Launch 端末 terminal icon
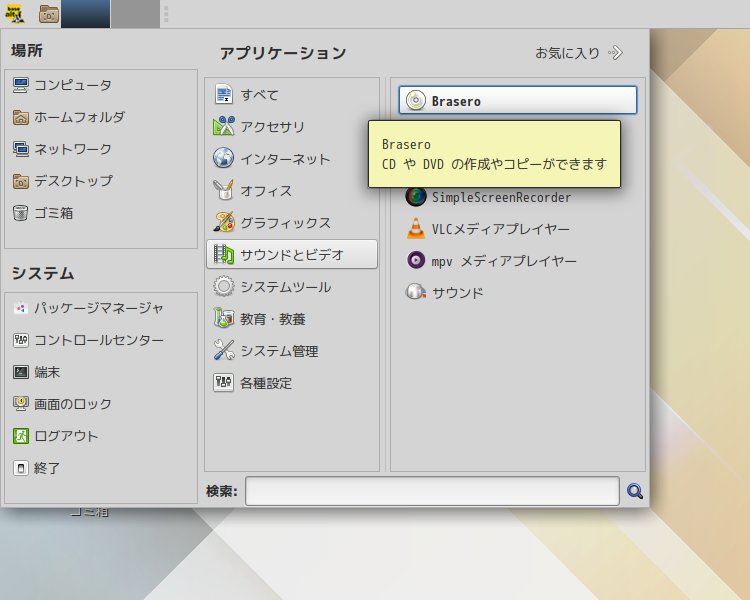The image size is (750, 600). coord(21,372)
